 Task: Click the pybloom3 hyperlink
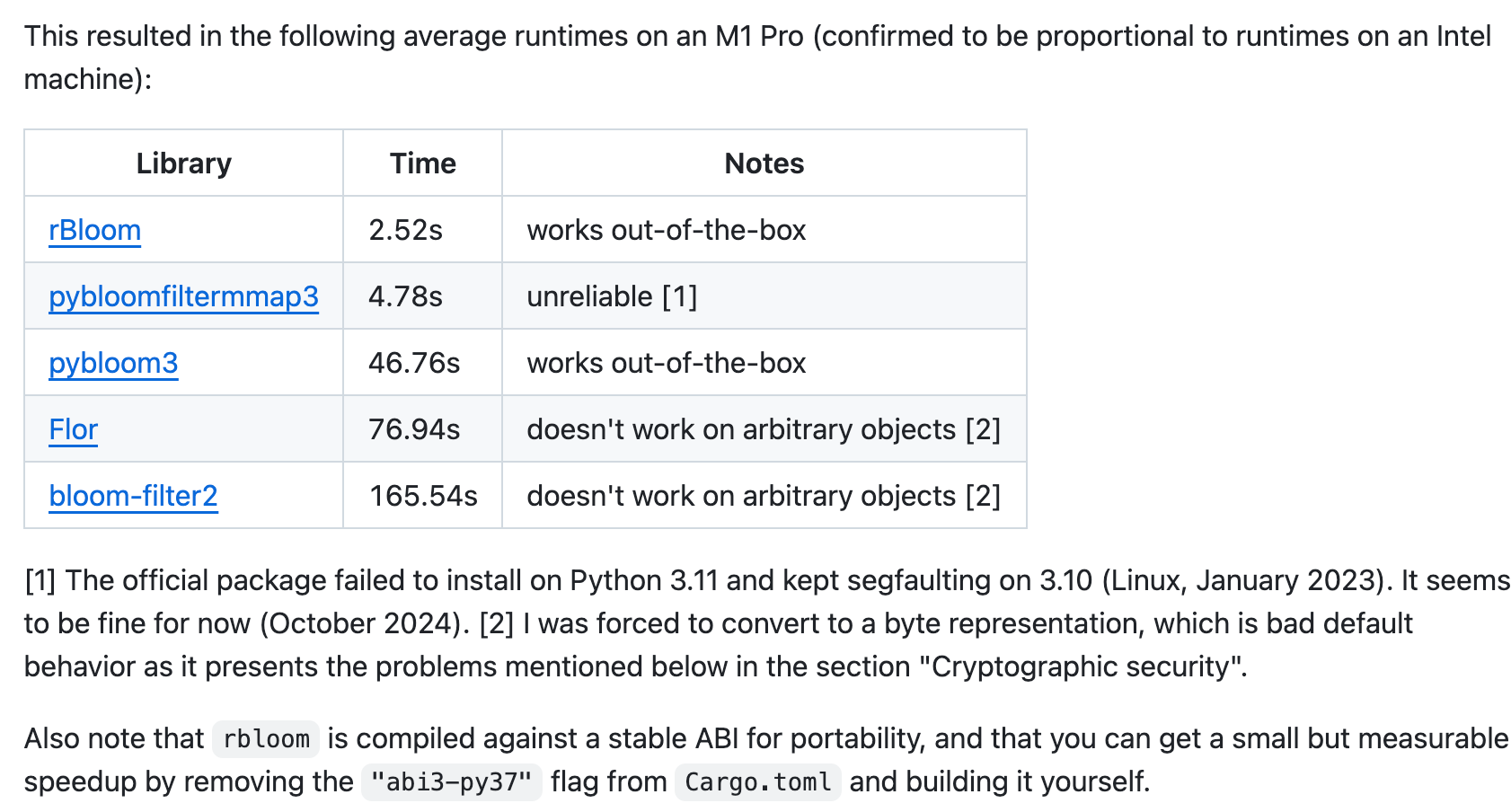coord(113,363)
